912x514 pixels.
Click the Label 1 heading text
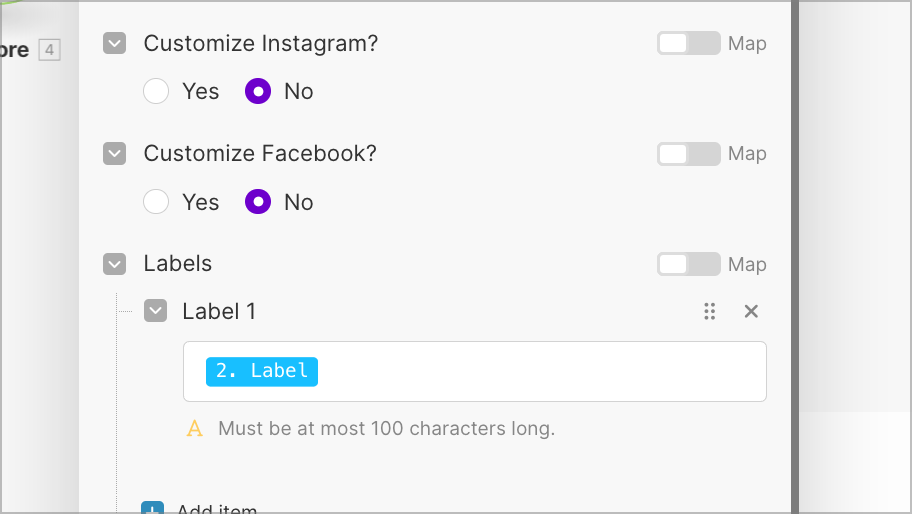pos(219,311)
